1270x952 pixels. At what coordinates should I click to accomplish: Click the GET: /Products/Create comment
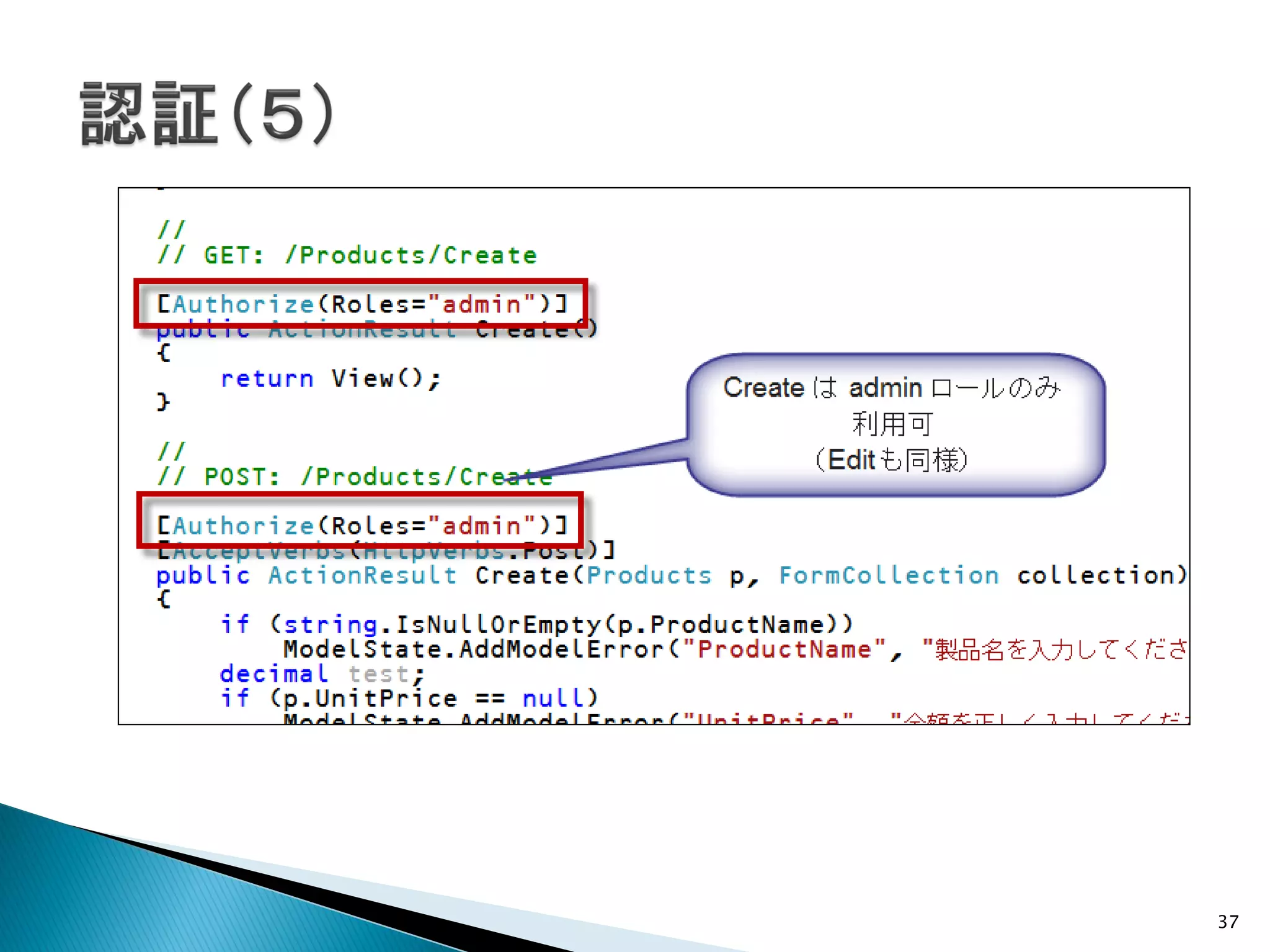point(347,255)
